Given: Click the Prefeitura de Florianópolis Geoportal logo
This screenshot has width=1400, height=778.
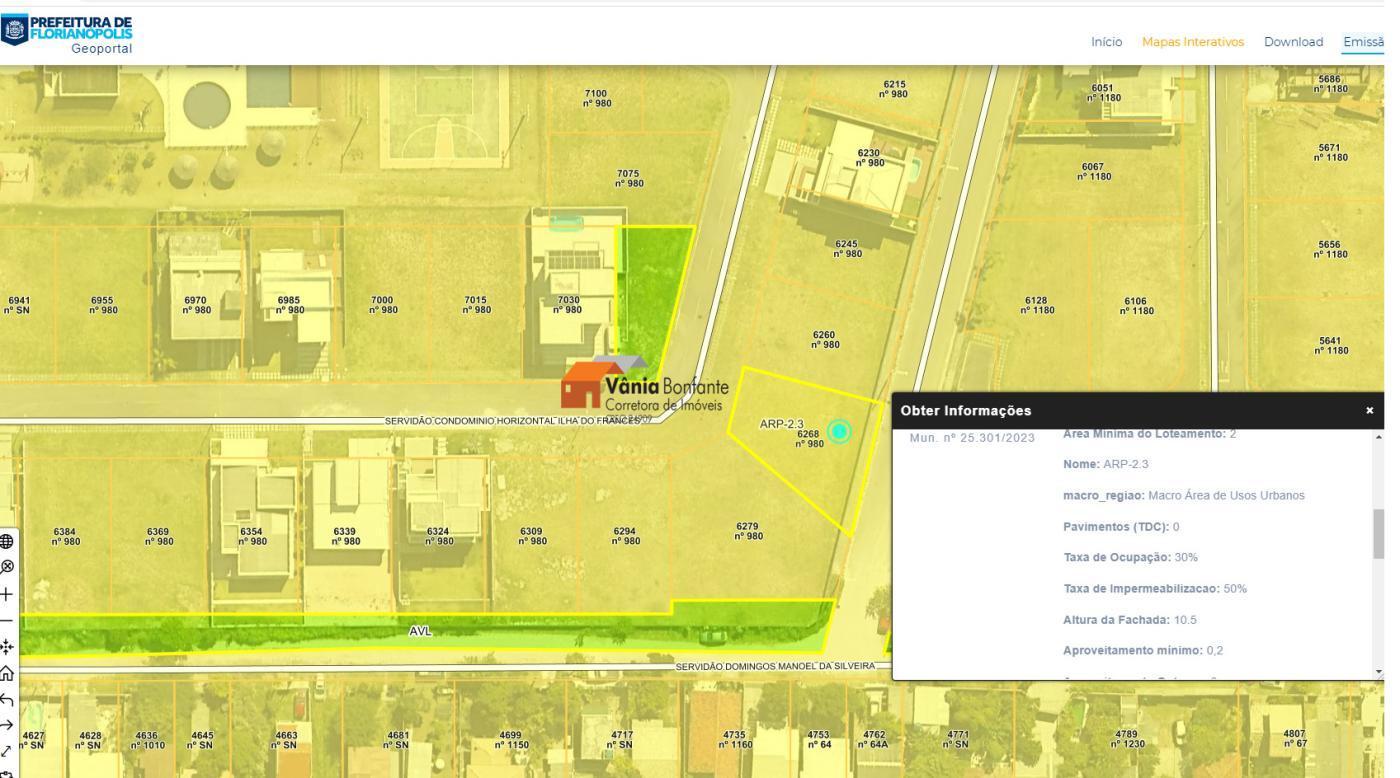Looking at the screenshot, I should tap(68, 34).
